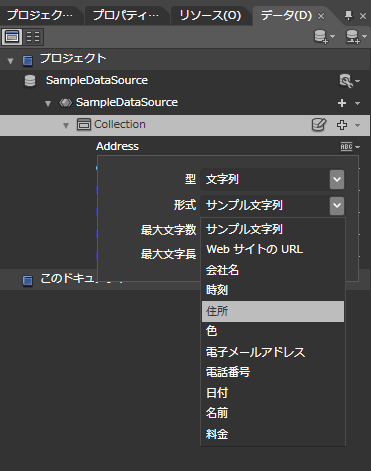Add simple property with plus icon
This screenshot has width=371, height=471.
click(x=342, y=103)
